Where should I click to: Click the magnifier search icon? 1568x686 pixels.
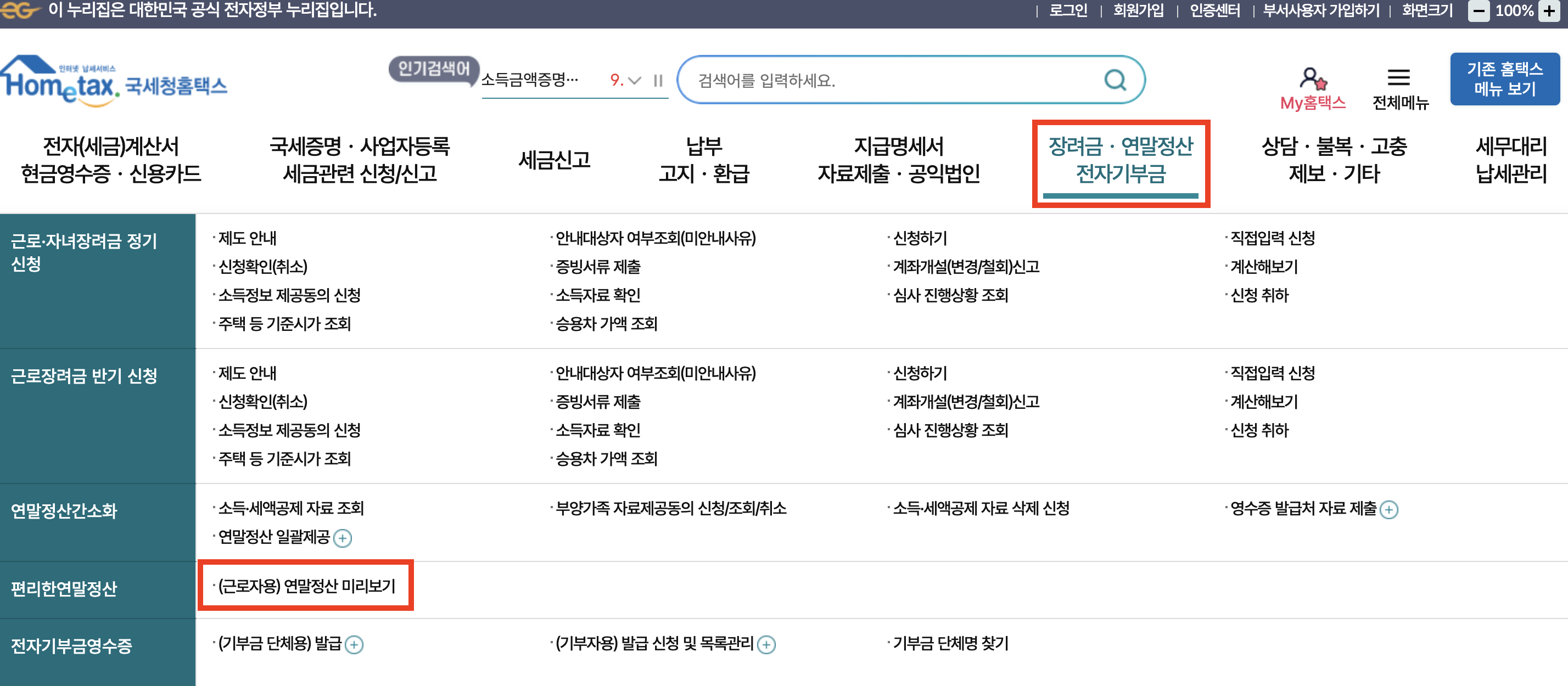tap(1115, 80)
